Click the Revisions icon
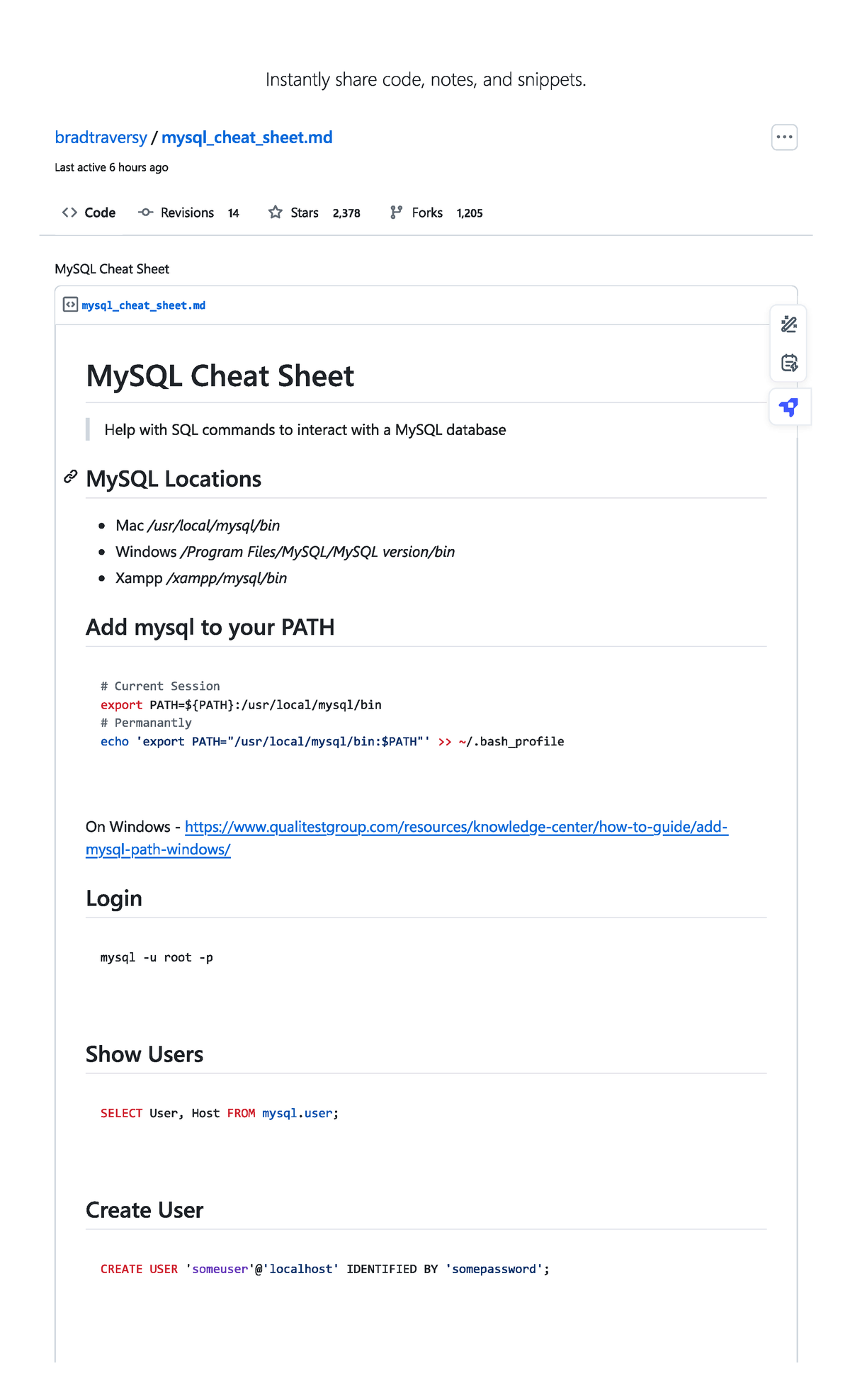Viewport: 850px width, 1400px height. tap(144, 212)
